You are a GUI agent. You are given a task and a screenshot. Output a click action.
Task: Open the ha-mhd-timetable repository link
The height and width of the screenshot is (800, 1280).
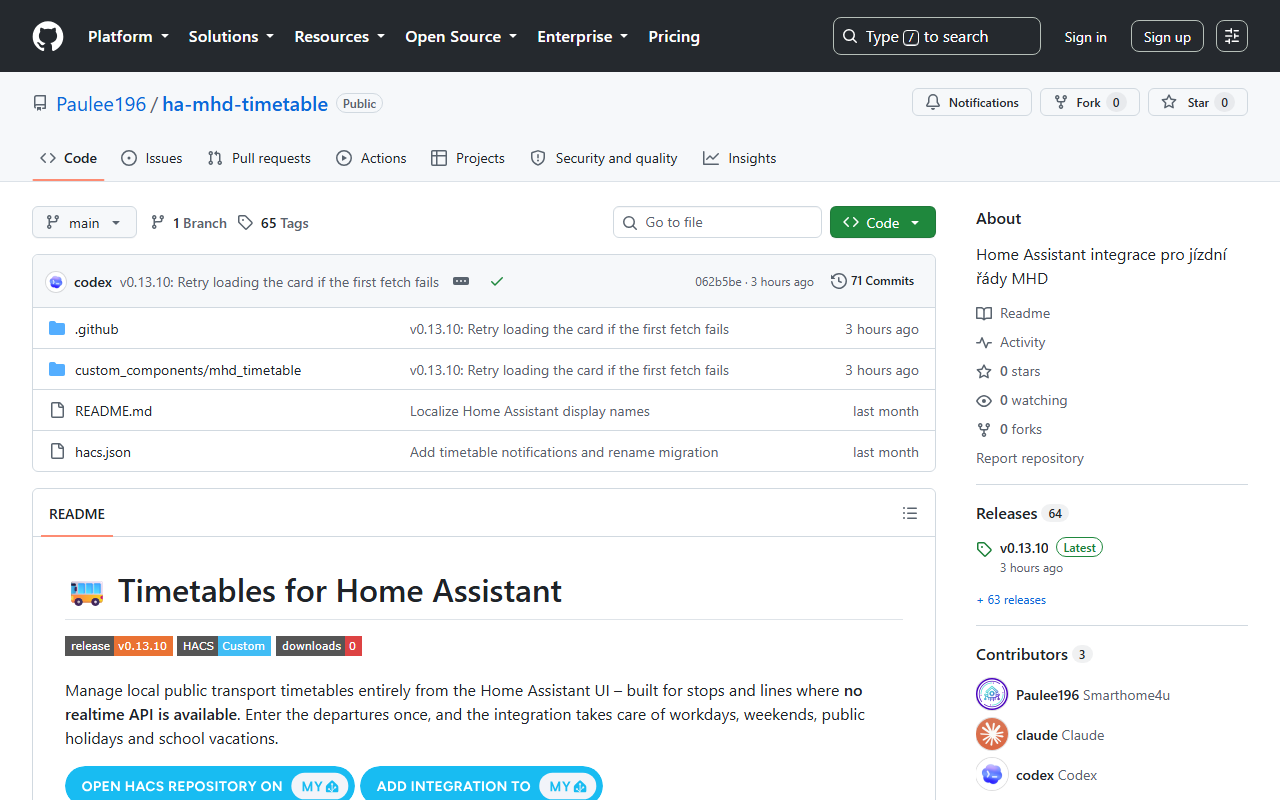[245, 104]
